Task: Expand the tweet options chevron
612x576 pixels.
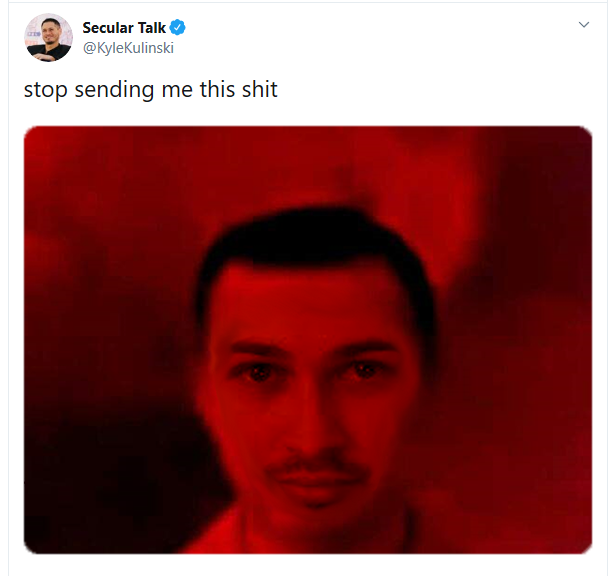Action: (584, 25)
